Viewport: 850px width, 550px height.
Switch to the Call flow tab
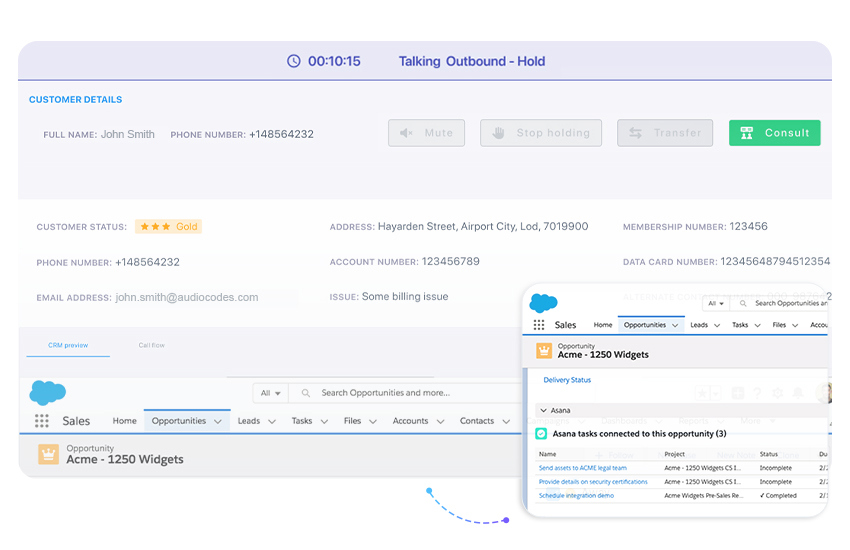pyautogui.click(x=151, y=345)
